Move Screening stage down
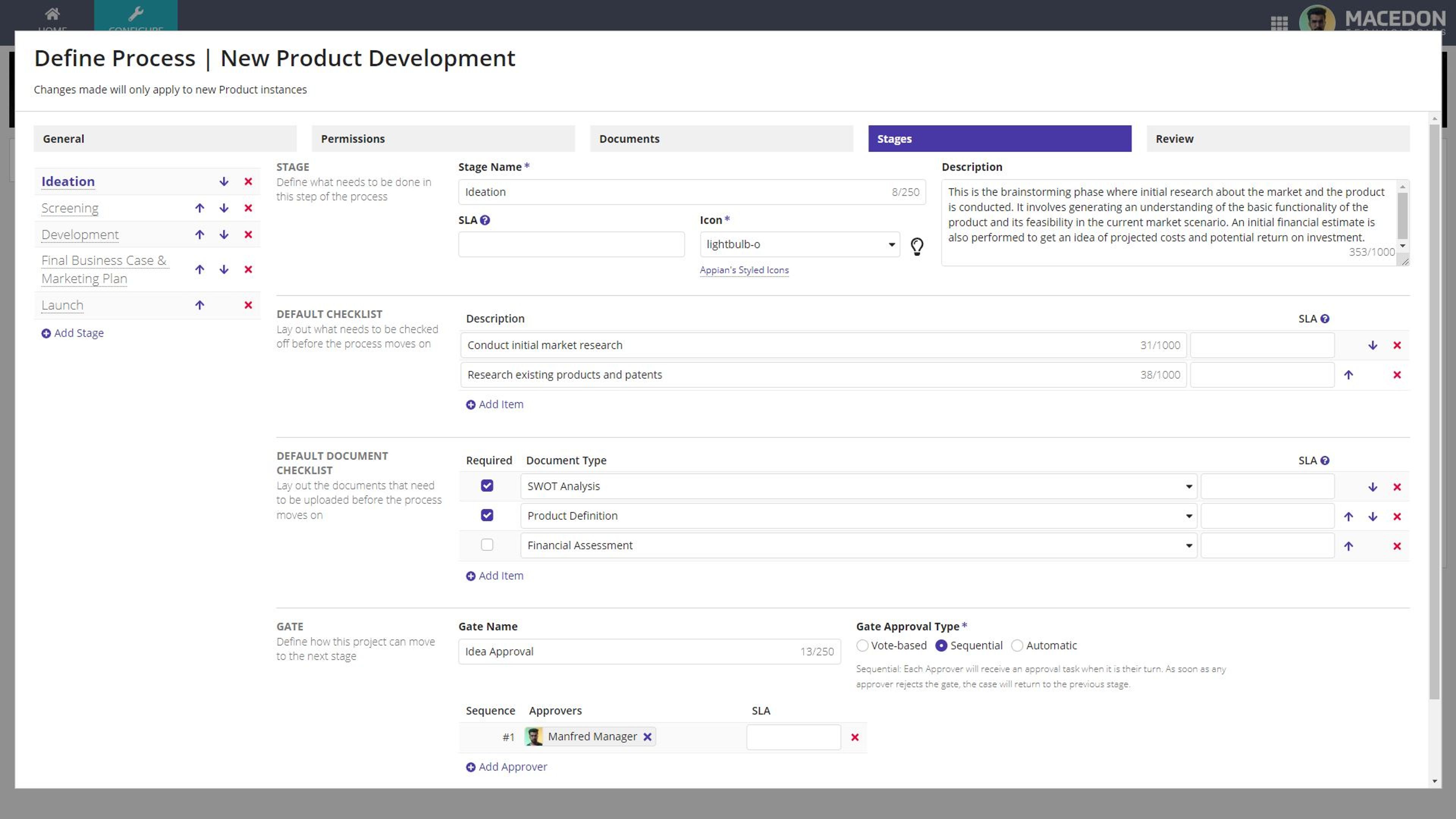 point(224,208)
